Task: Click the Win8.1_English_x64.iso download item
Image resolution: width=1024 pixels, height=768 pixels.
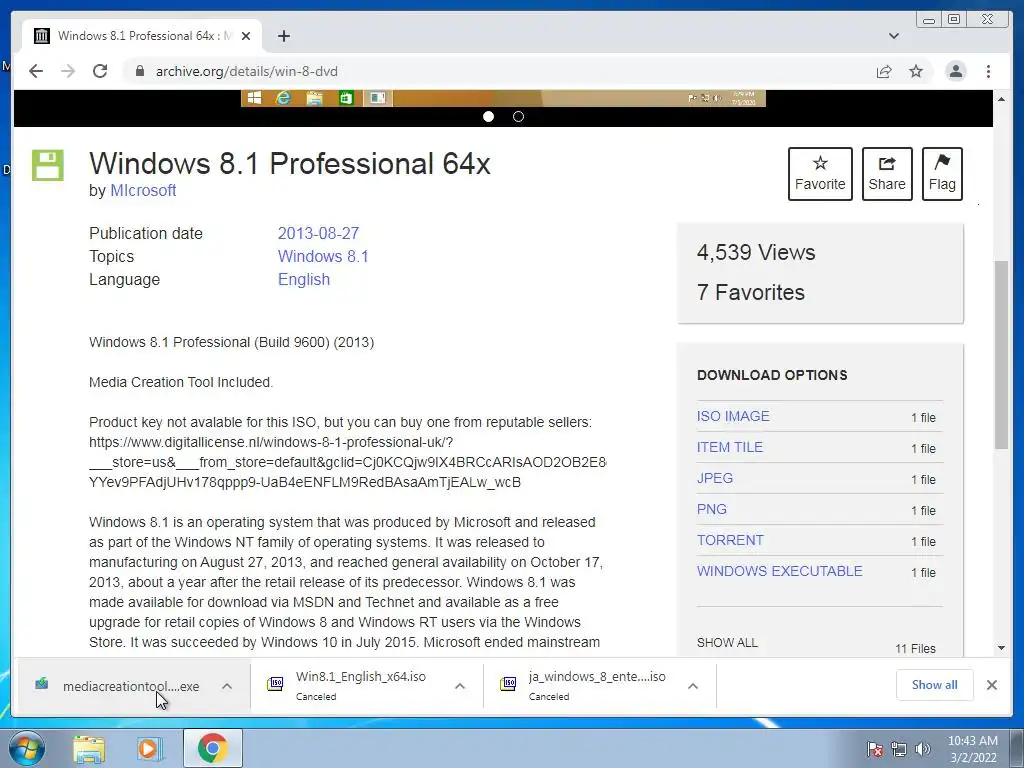Action: click(360, 685)
